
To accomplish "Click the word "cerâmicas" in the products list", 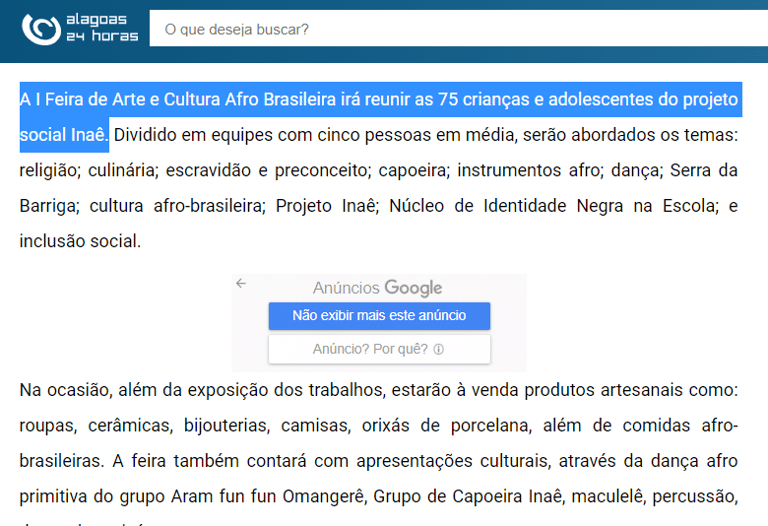I will (126, 425).
